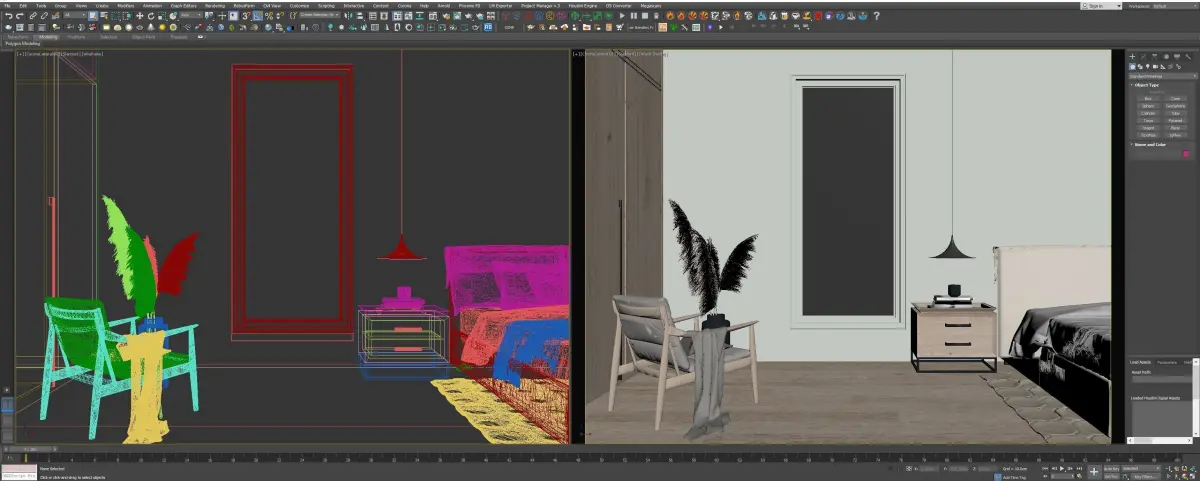
Task: Click the Load Assets tab
Action: point(1141,362)
